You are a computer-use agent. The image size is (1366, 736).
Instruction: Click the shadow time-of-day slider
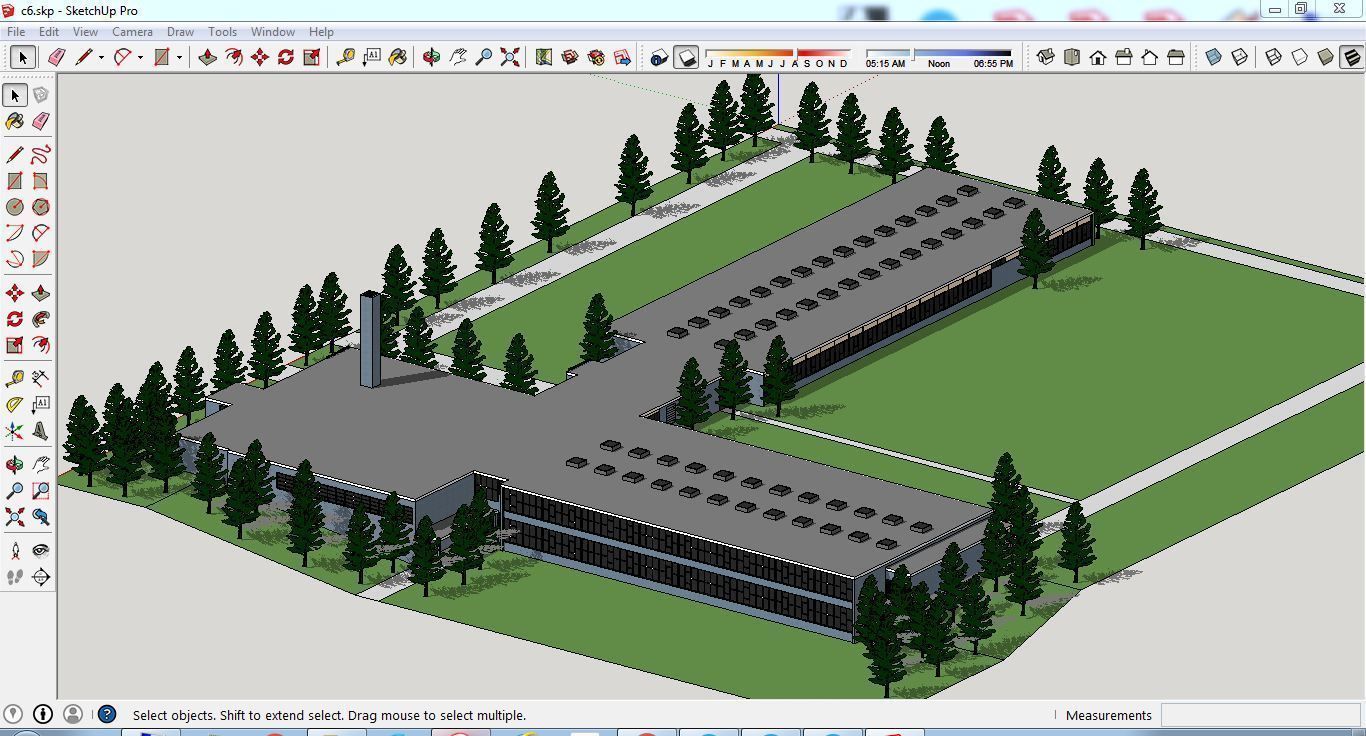[x=939, y=53]
